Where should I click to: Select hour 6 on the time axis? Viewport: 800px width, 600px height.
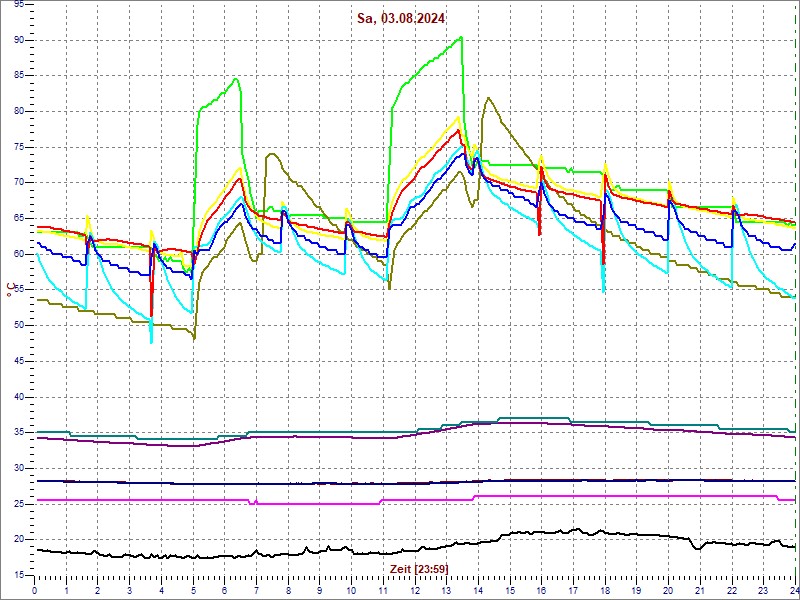tap(225, 591)
